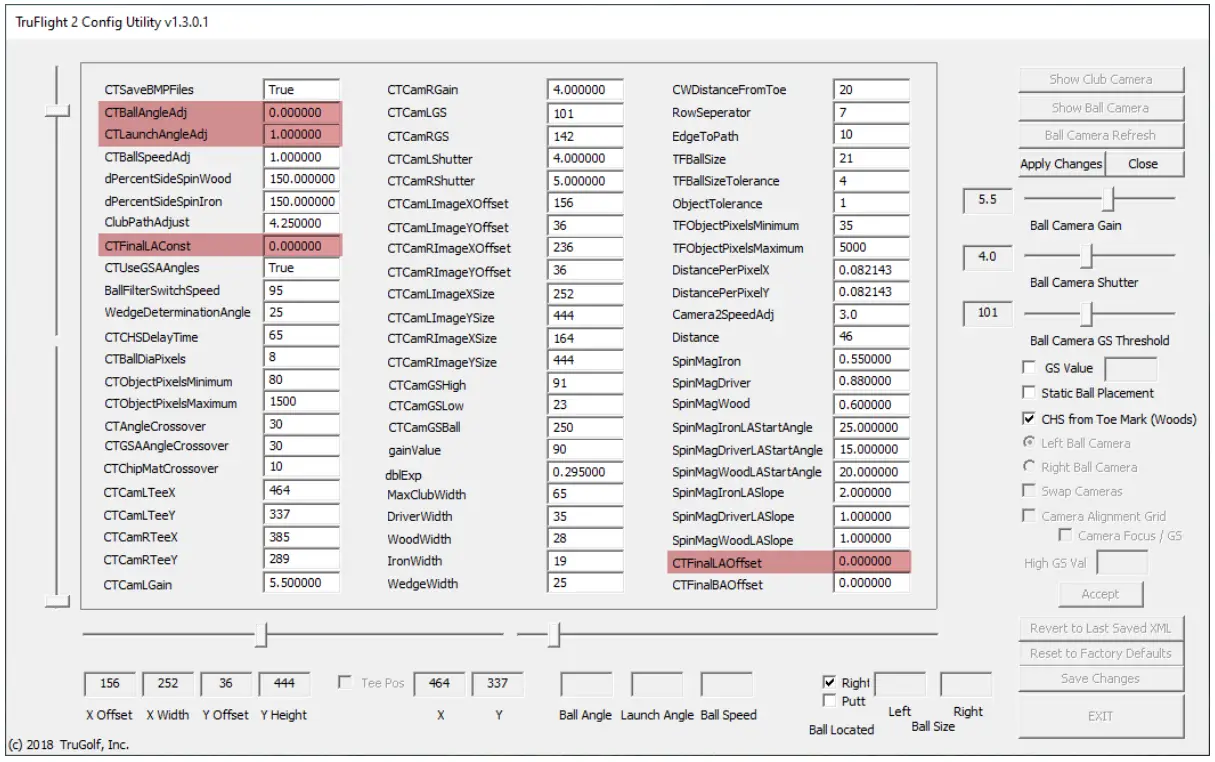Select the Left Ball Camera radio button
1215x762 pixels.
tap(1029, 443)
